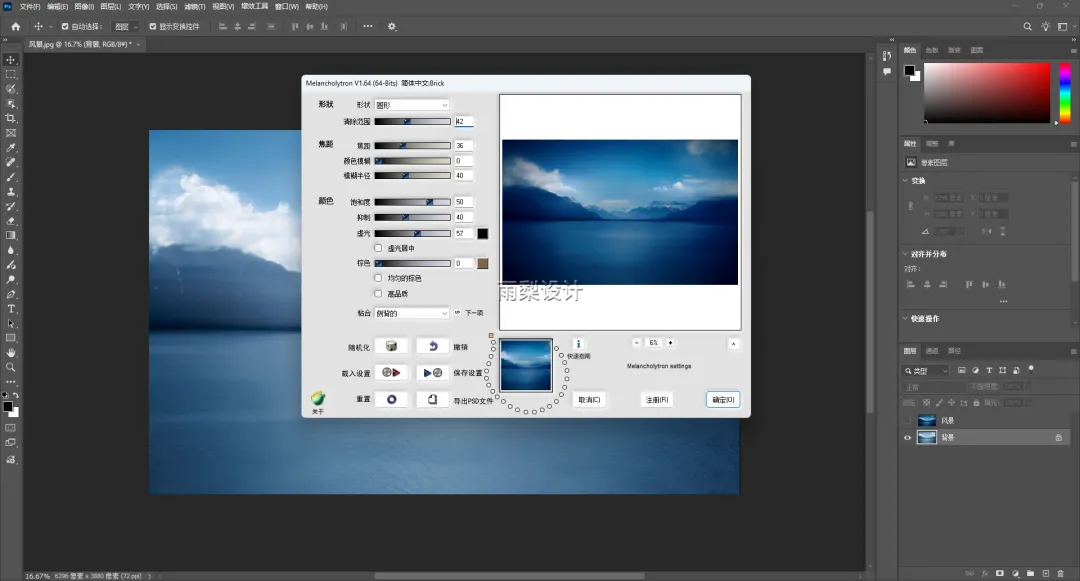The height and width of the screenshot is (581, 1080).
Task: Click the Undo arrow icon button
Action: [x=432, y=346]
